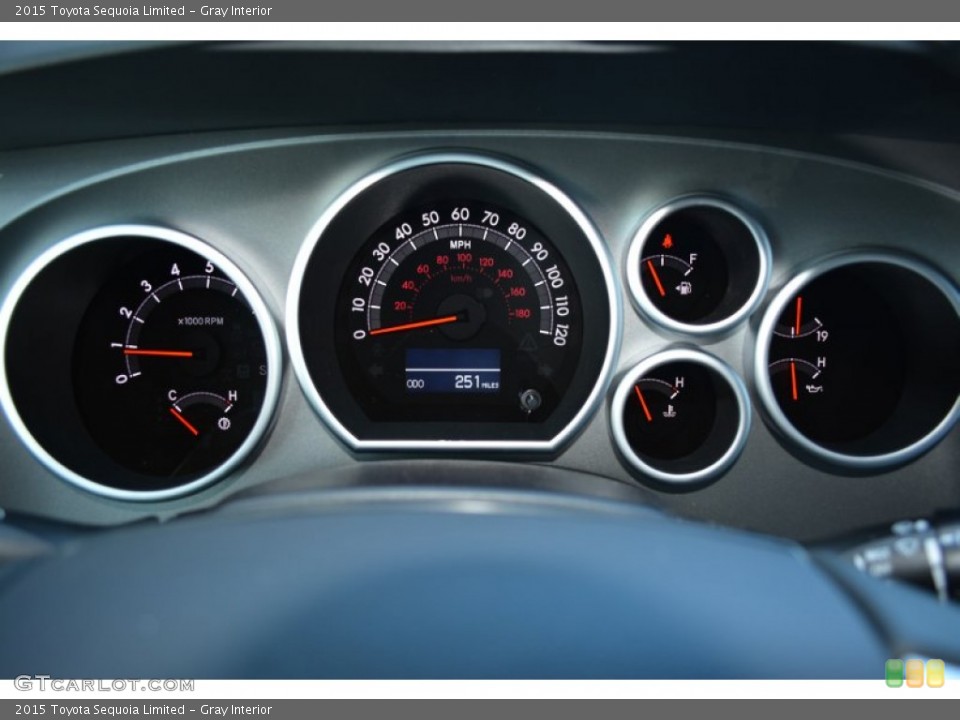The height and width of the screenshot is (720, 960).
Task: Tap the 50 mark on the speedometer
Action: click(x=430, y=218)
